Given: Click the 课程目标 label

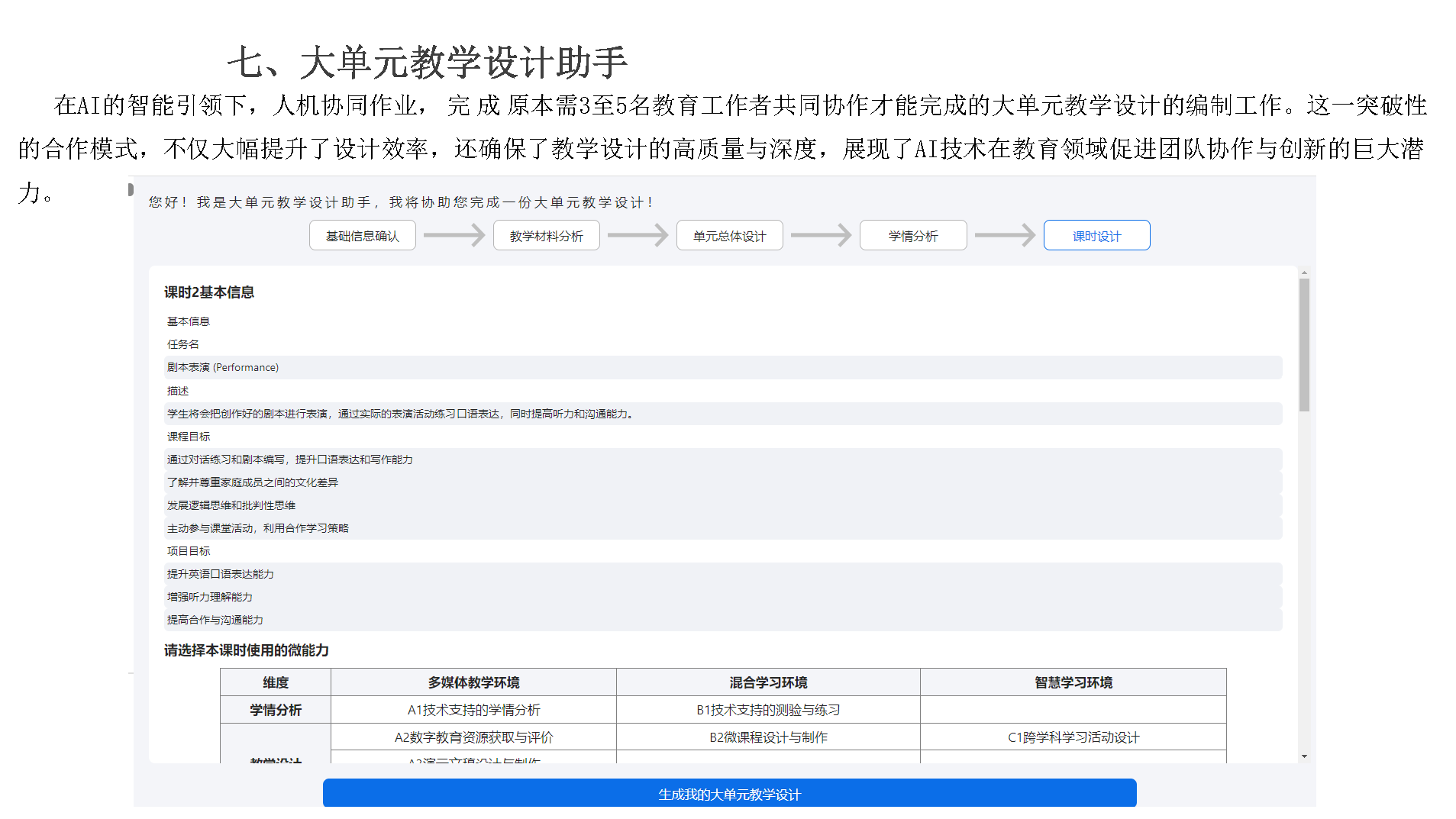Looking at the screenshot, I should [x=188, y=437].
